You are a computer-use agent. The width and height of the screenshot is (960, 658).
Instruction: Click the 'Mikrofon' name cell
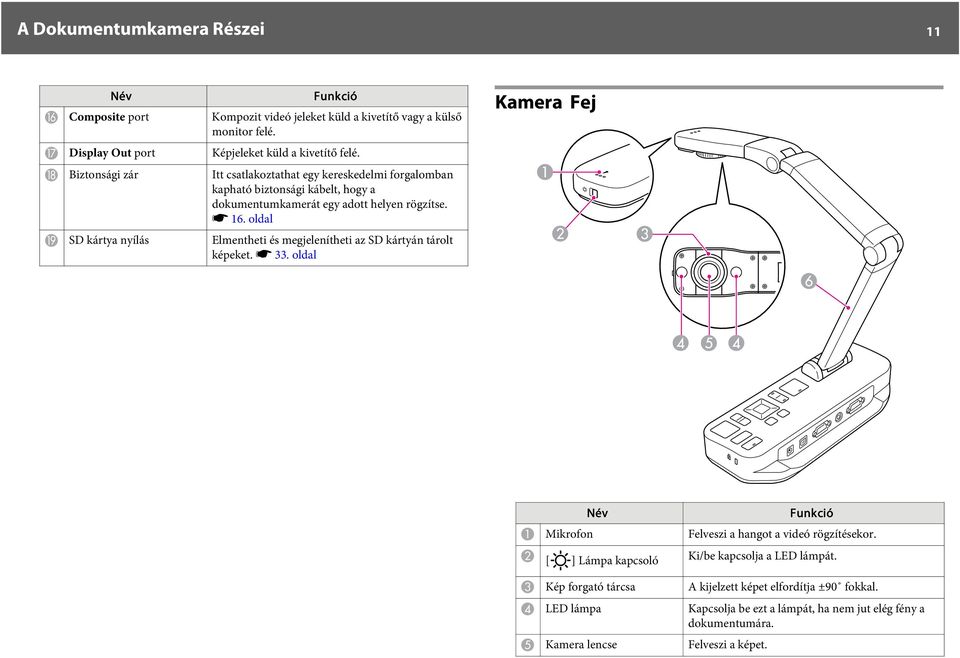[611, 534]
